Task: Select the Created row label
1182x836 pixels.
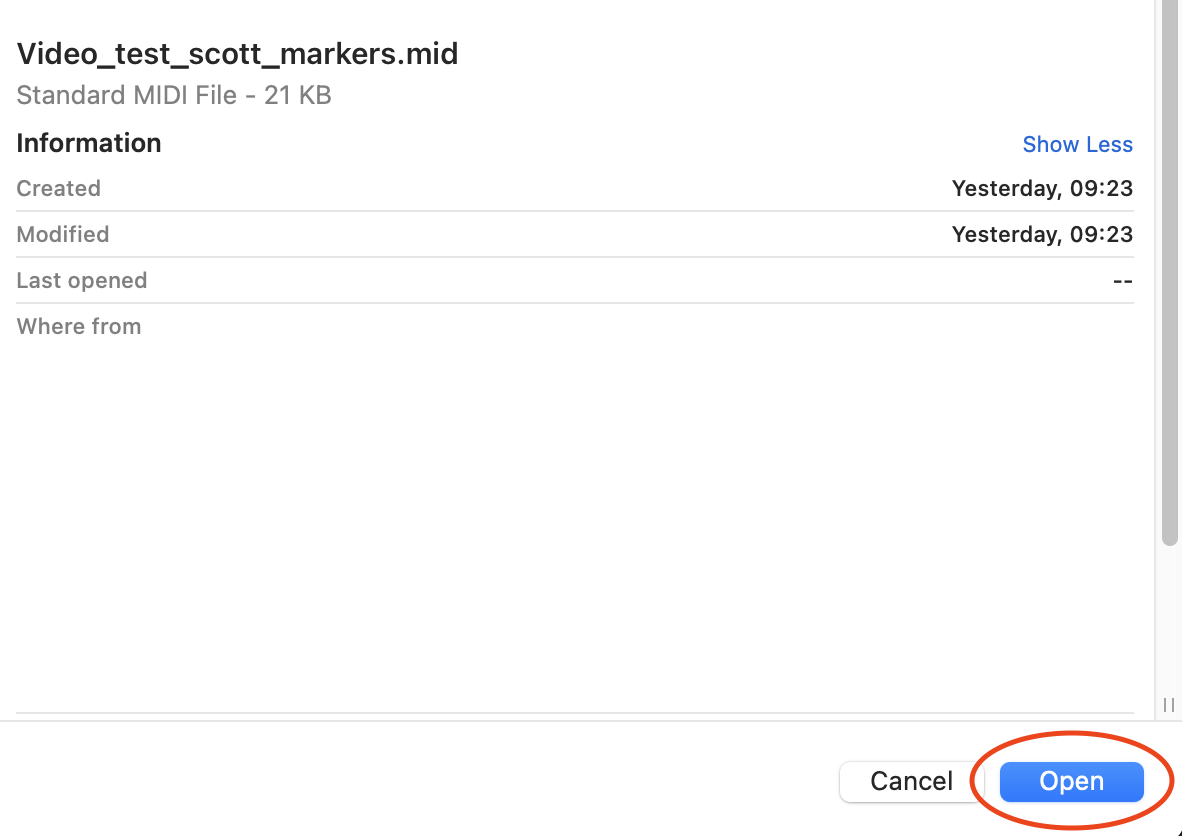Action: (59, 189)
